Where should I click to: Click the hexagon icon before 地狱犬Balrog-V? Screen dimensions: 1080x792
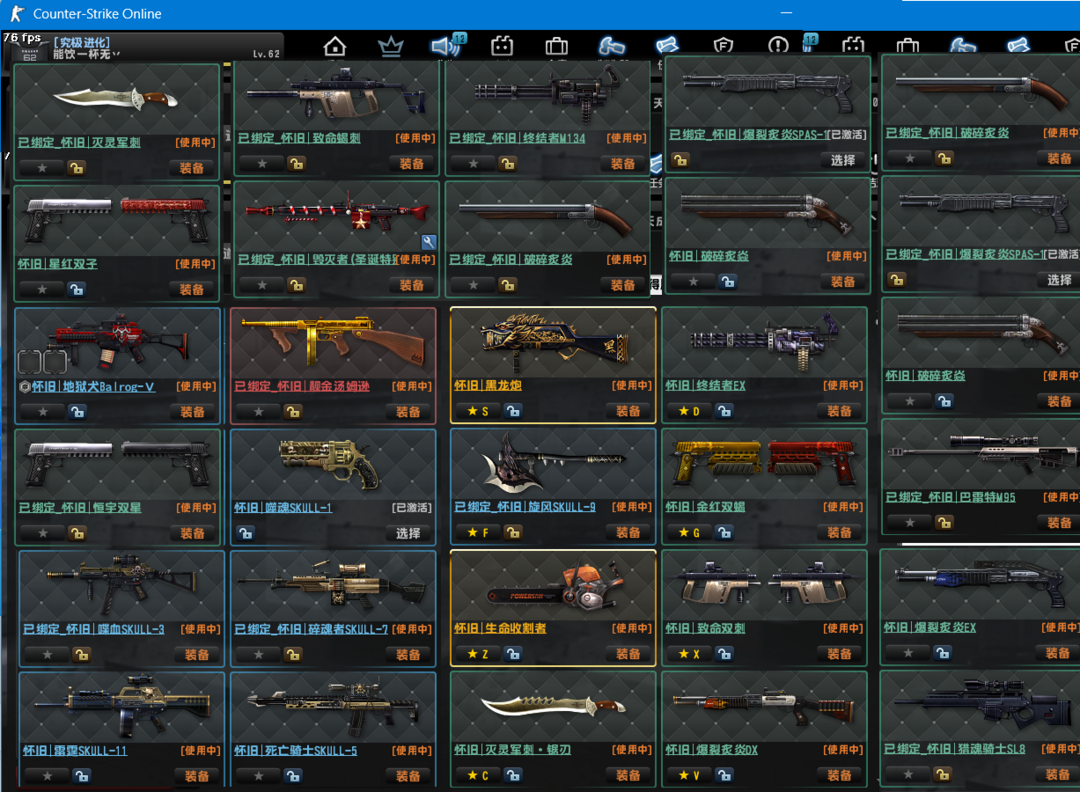25,387
